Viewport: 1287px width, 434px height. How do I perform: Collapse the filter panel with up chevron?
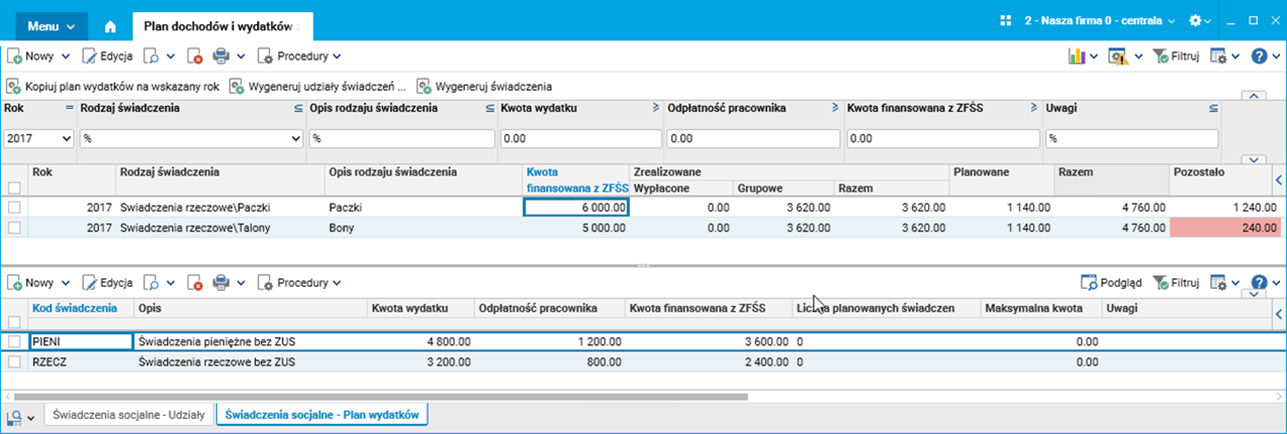[x=1253, y=96]
